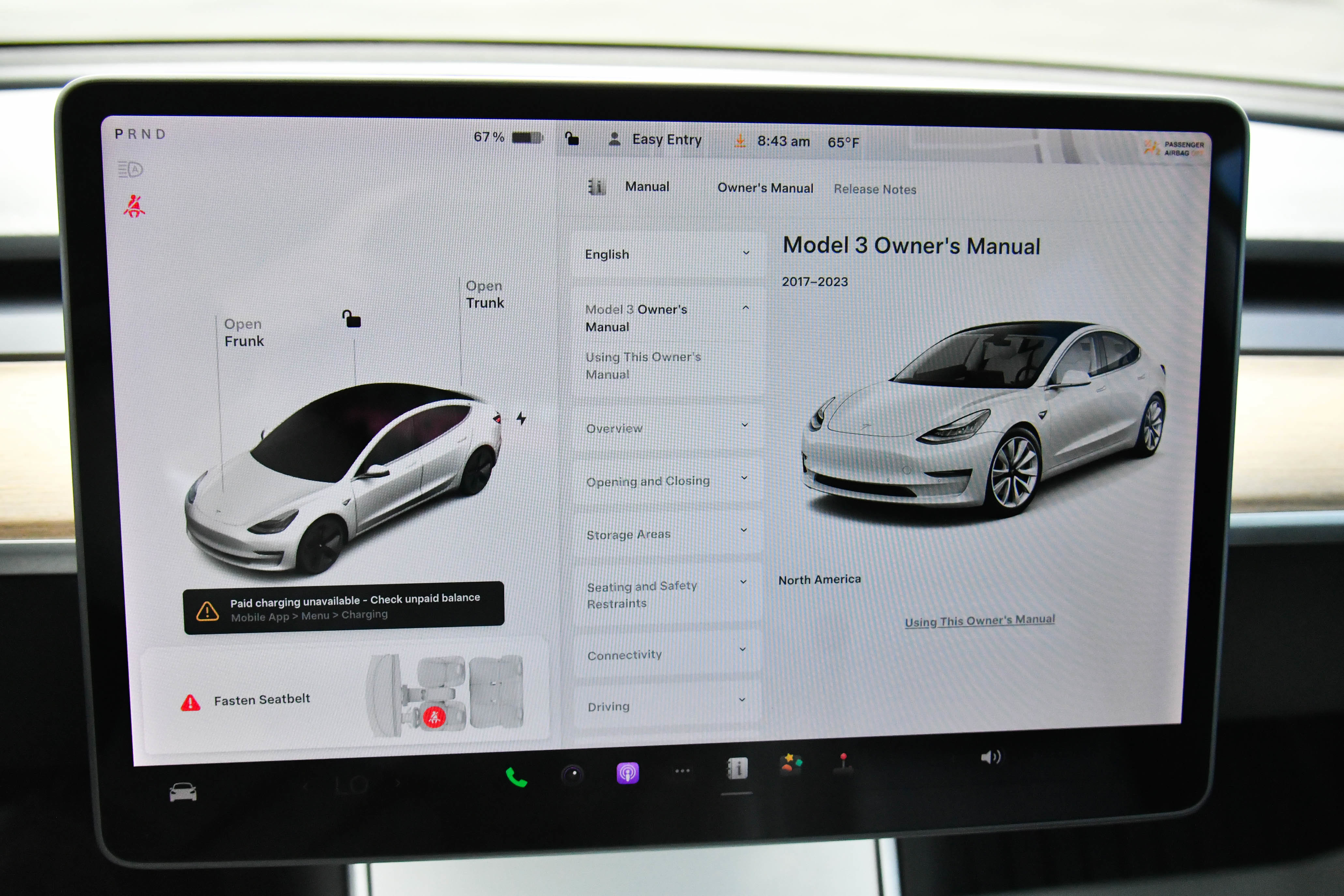Image resolution: width=1344 pixels, height=896 pixels.
Task: Tap the 8:43 am clock
Action: 784,141
